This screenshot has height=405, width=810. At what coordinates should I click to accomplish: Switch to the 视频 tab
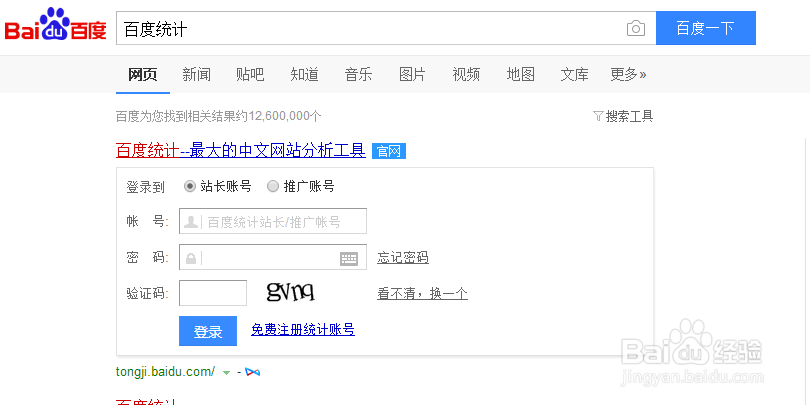tap(466, 74)
